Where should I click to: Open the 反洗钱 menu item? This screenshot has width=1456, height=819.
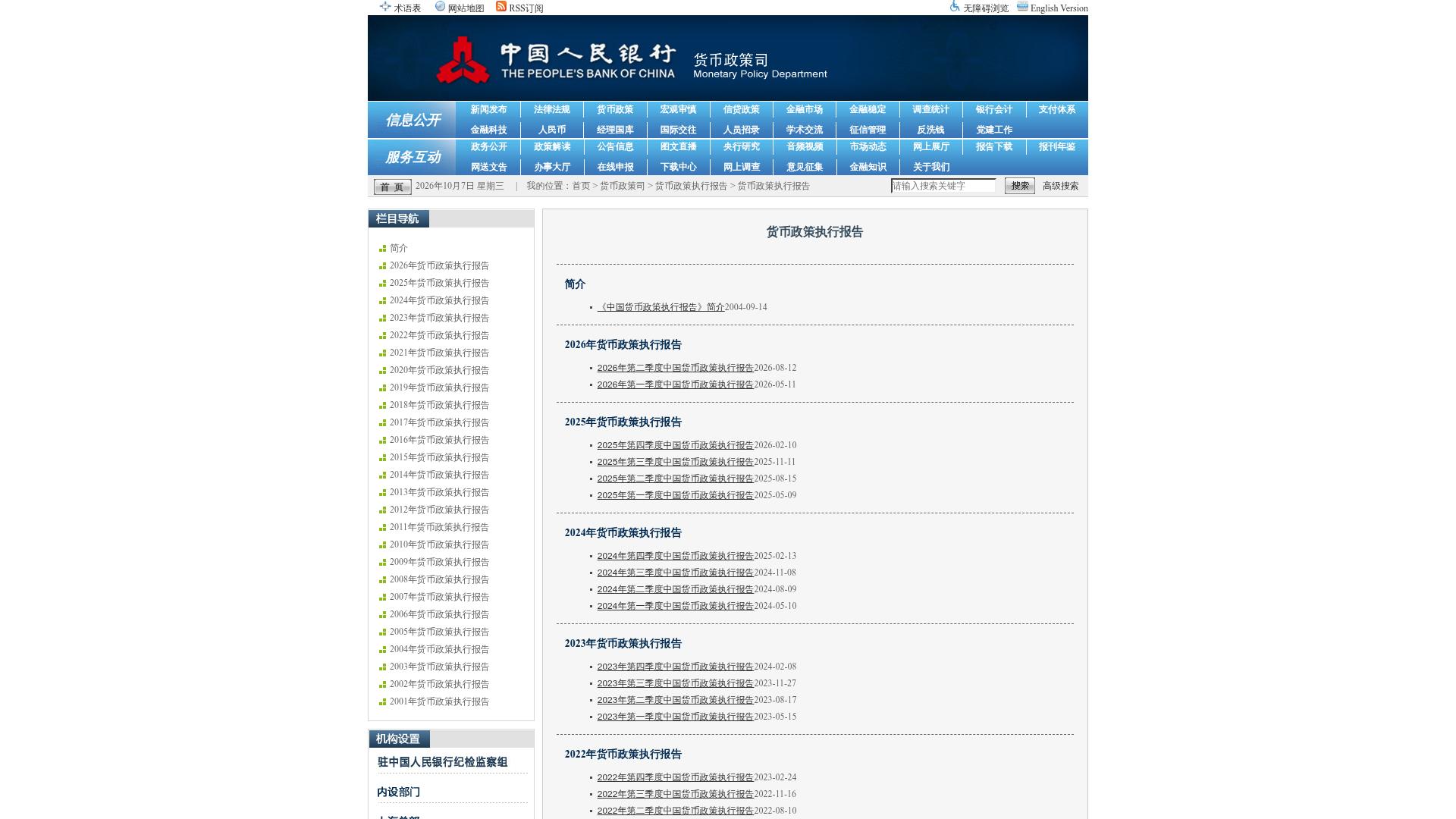(930, 130)
